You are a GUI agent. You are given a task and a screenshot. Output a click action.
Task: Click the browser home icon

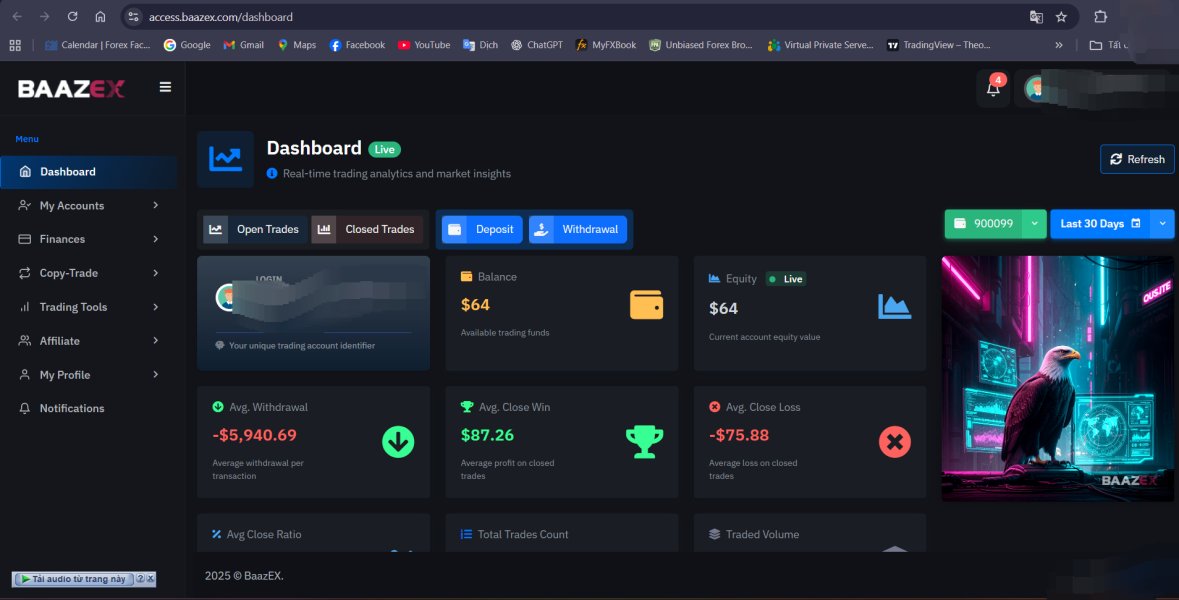100,17
